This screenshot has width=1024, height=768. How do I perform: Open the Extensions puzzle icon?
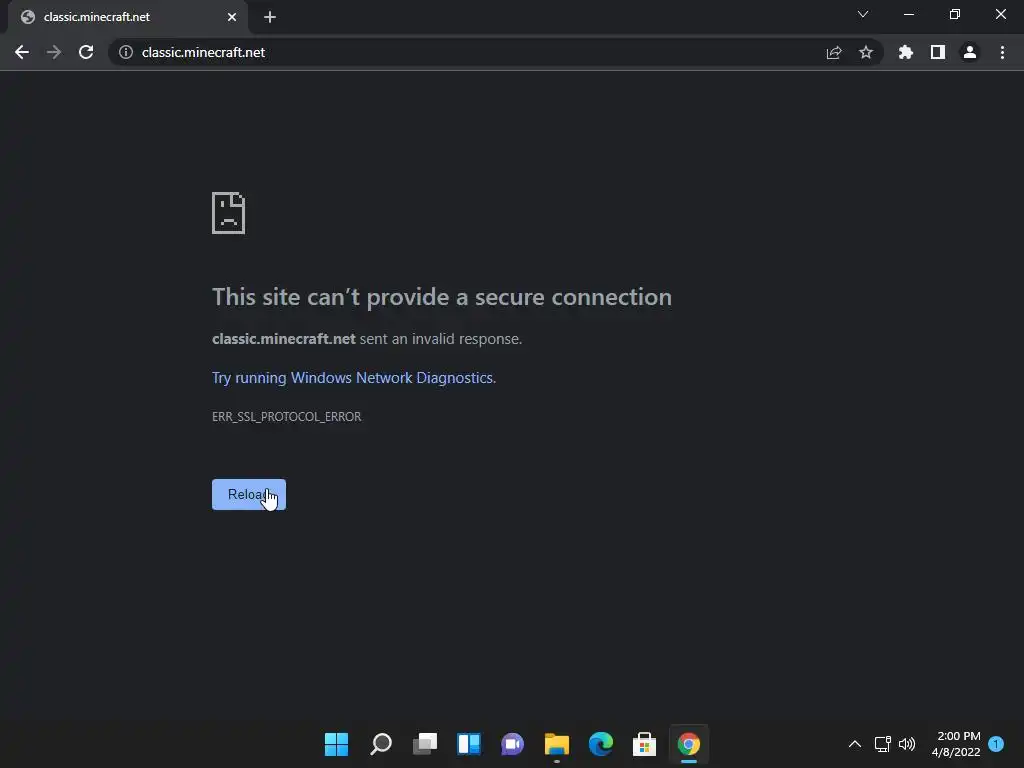905,52
